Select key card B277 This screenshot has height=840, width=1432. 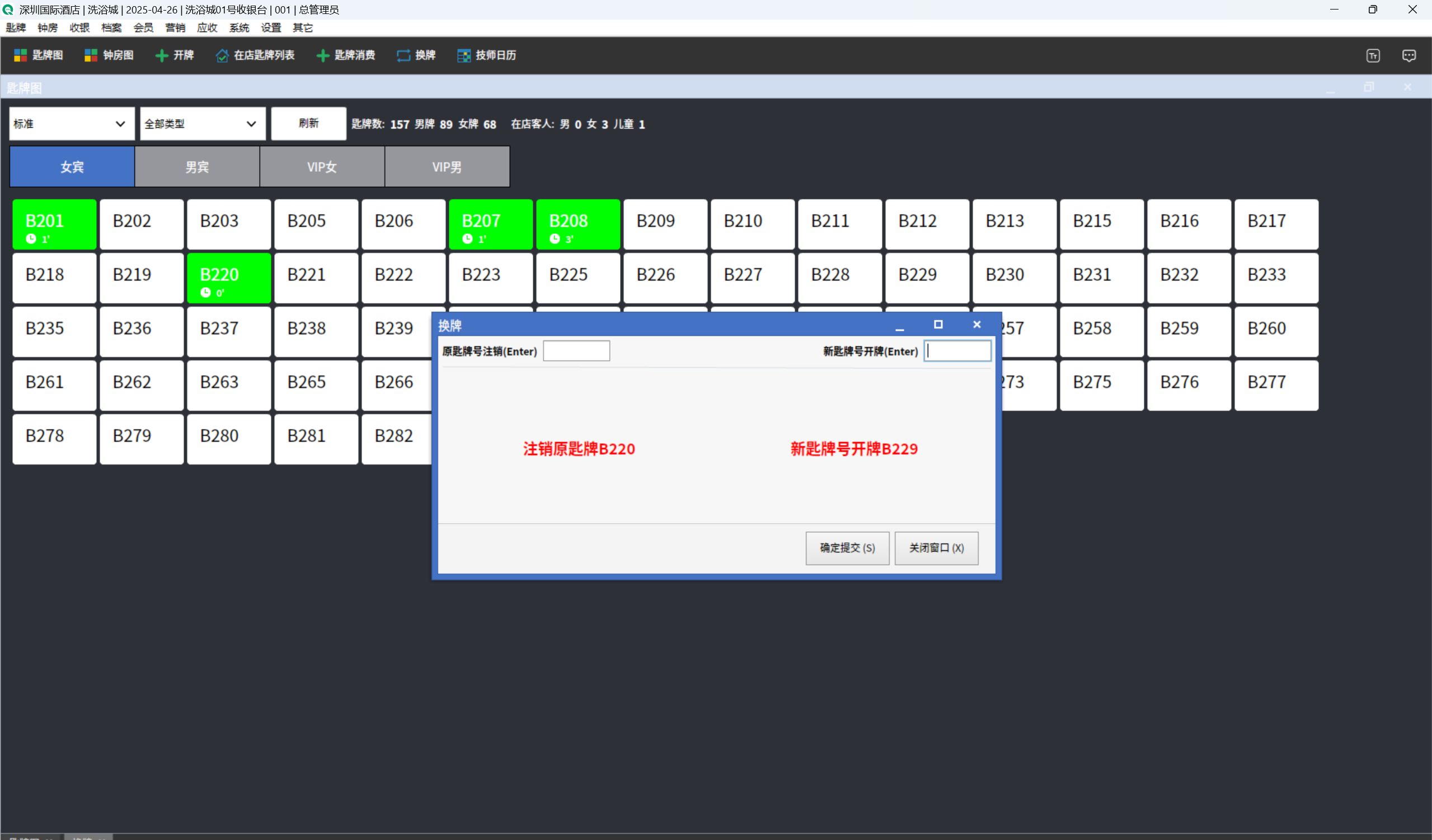(1277, 386)
